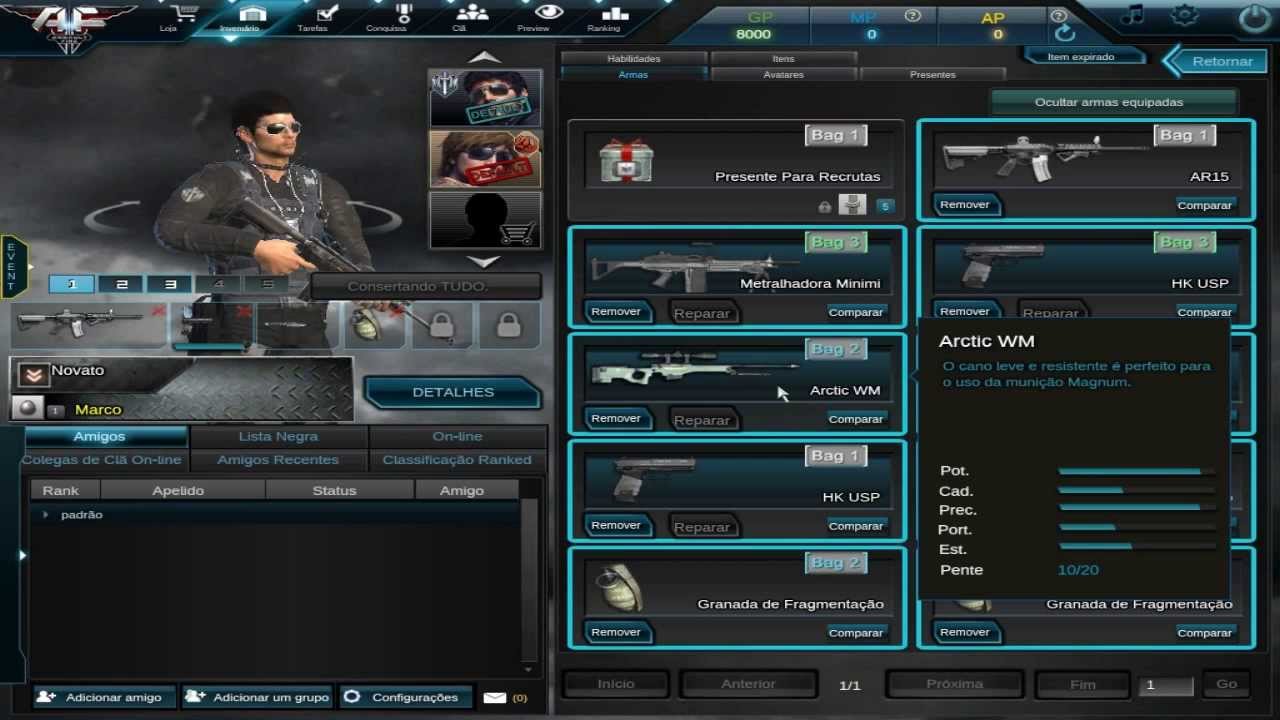Screen dimensions: 1280x720
Task: Click the DETALHES button
Action: (x=453, y=392)
